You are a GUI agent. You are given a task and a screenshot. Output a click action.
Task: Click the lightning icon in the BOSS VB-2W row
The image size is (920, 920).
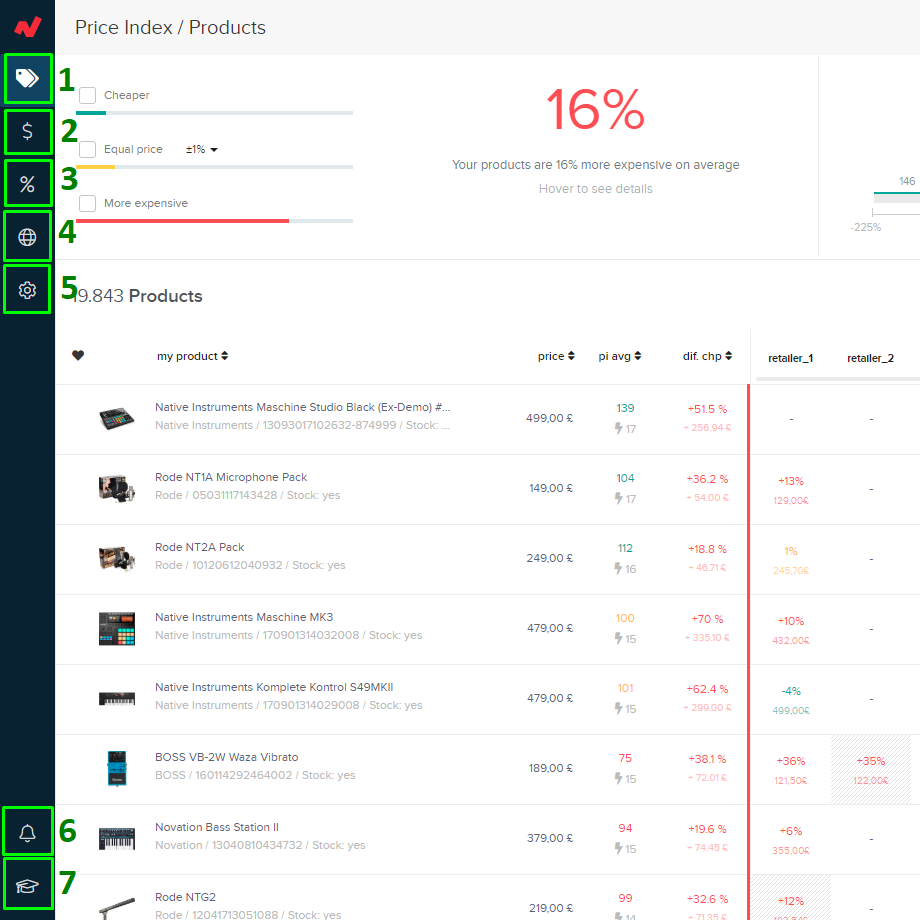[x=618, y=778]
